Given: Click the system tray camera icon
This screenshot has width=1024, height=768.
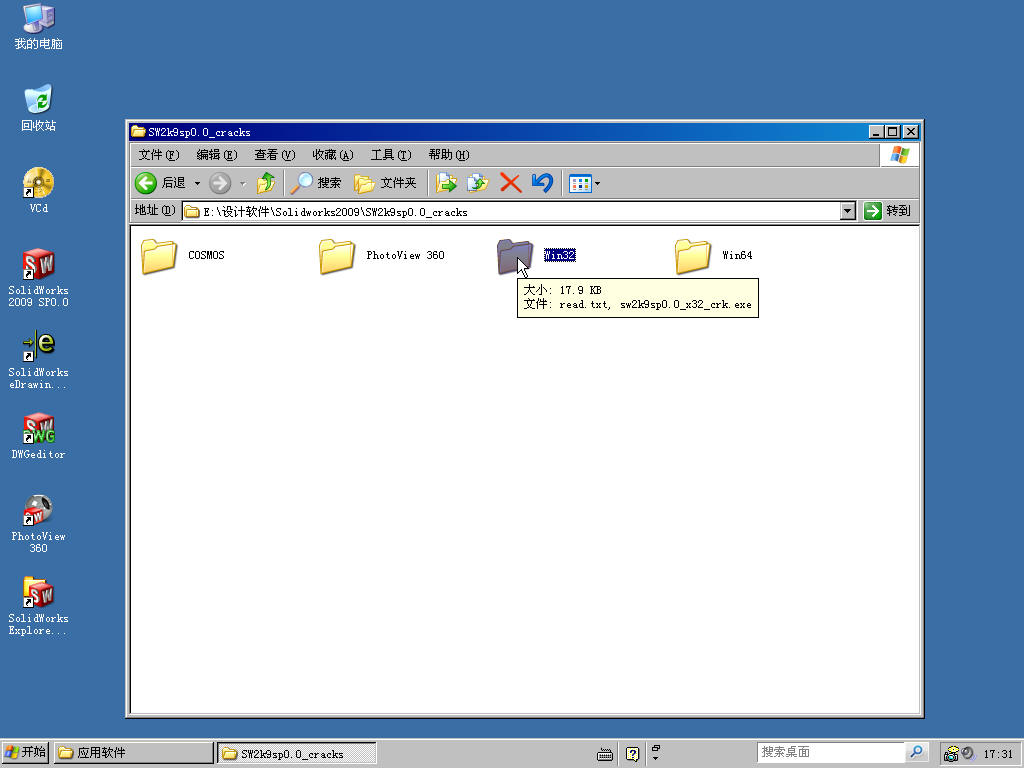Looking at the screenshot, I should point(952,754).
